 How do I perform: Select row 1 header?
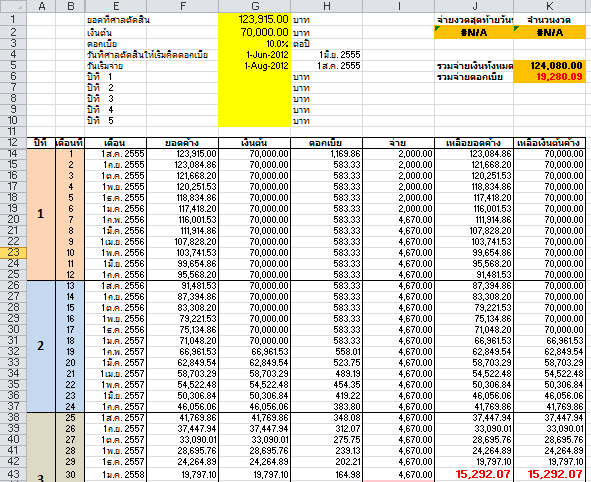(13, 20)
